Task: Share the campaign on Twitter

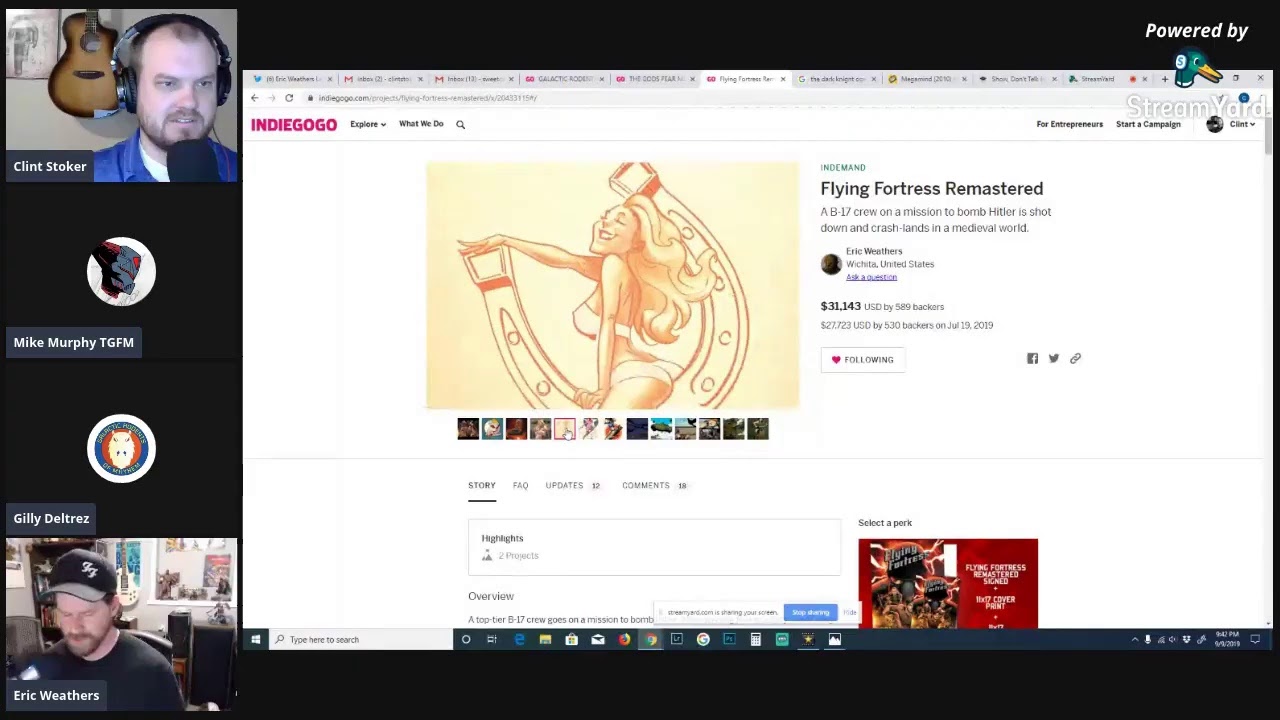Action: point(1053,359)
